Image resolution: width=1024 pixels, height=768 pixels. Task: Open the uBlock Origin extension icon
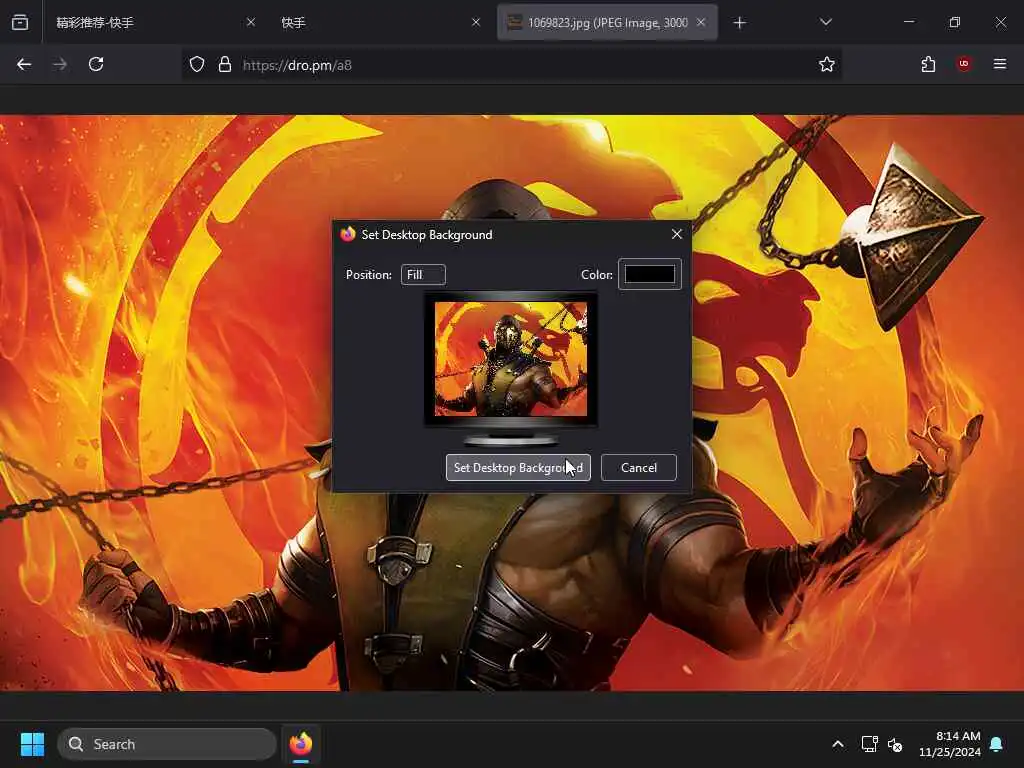click(963, 63)
